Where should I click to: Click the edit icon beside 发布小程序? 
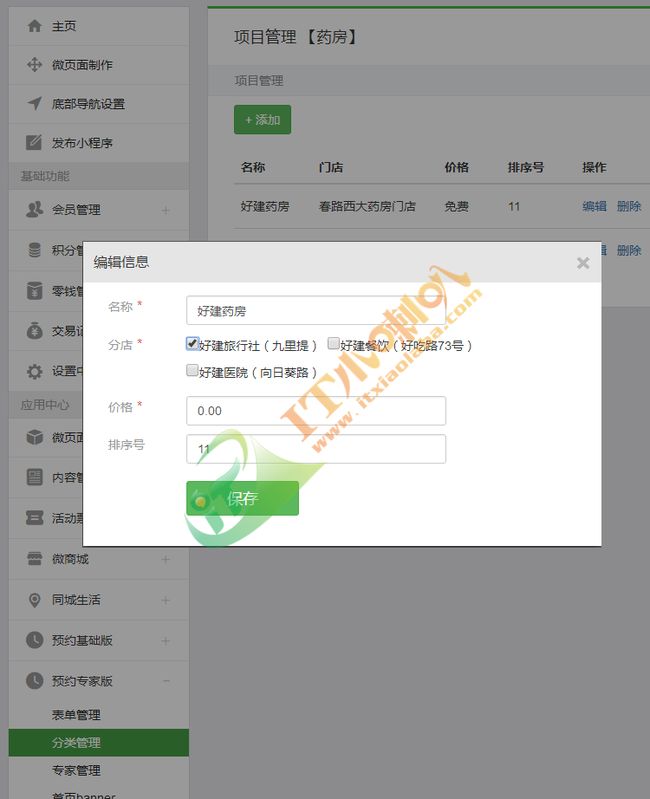34,142
